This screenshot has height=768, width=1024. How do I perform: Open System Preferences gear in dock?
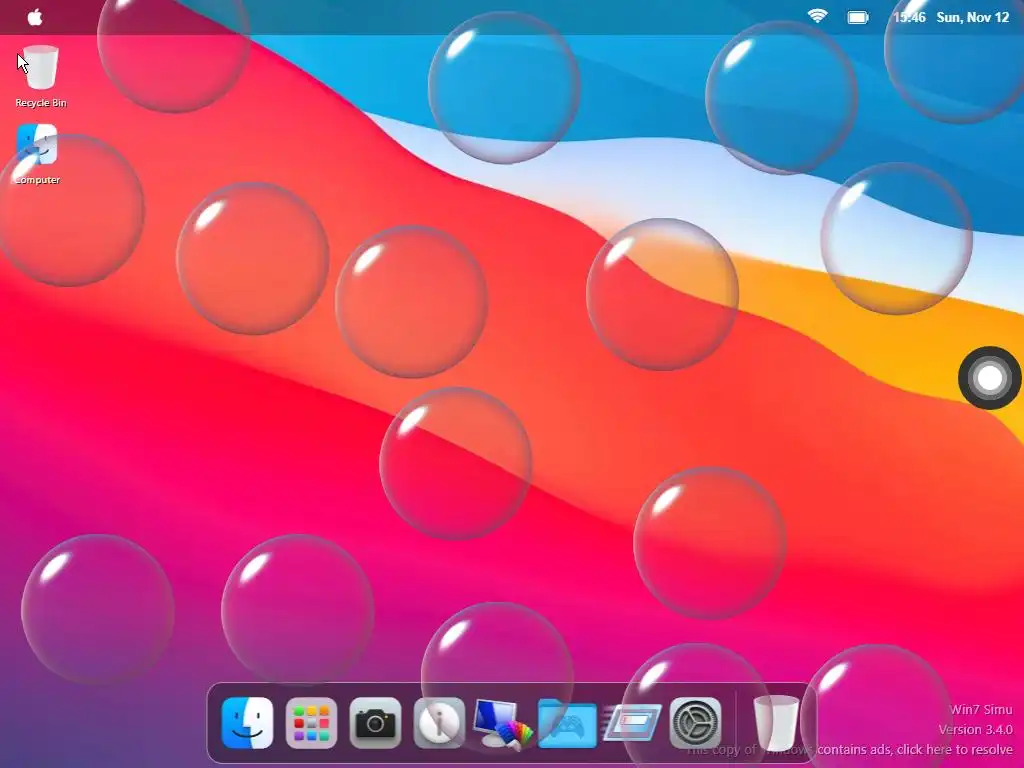pos(696,723)
